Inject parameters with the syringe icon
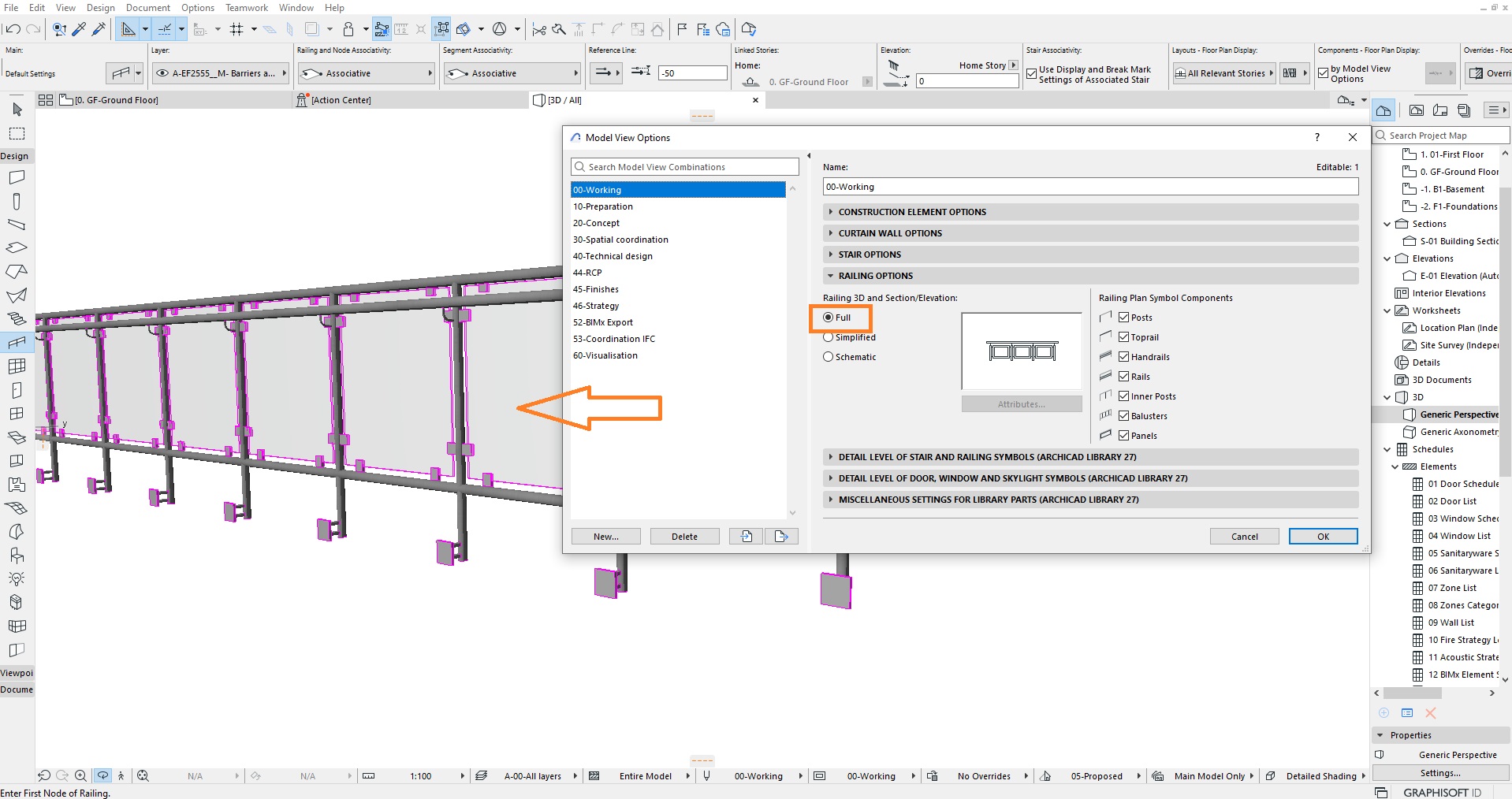Screen dimensions: 1512x799 click(x=99, y=29)
